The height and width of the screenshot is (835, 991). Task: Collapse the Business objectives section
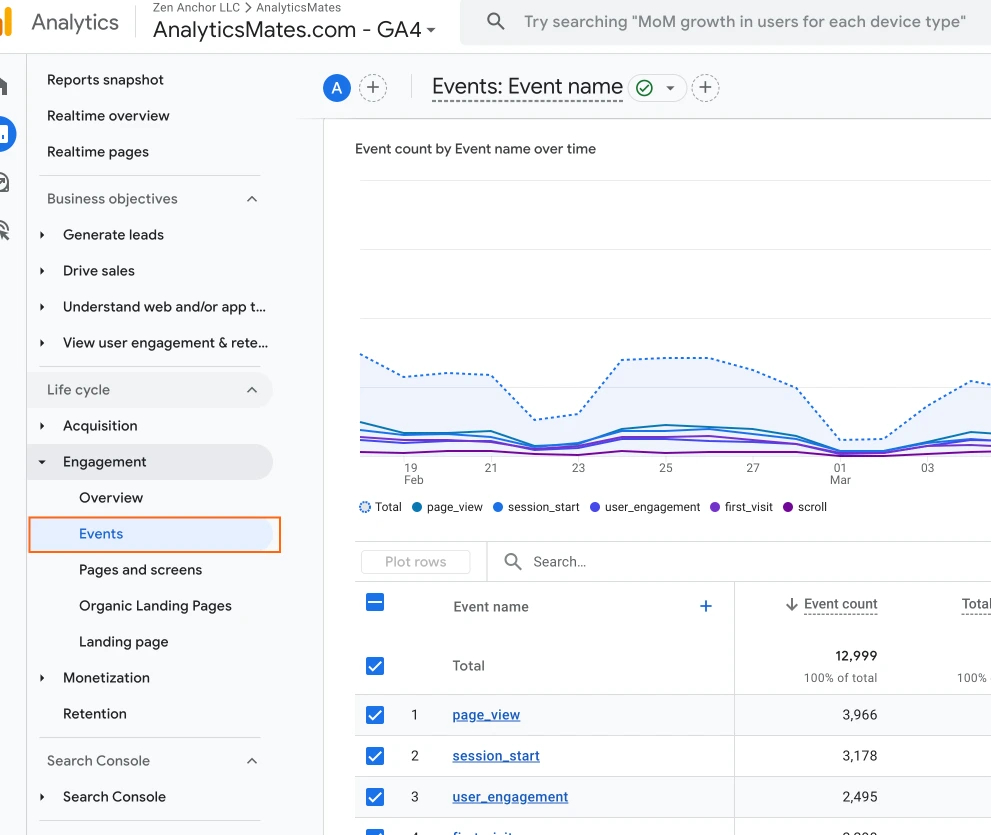[x=252, y=199]
